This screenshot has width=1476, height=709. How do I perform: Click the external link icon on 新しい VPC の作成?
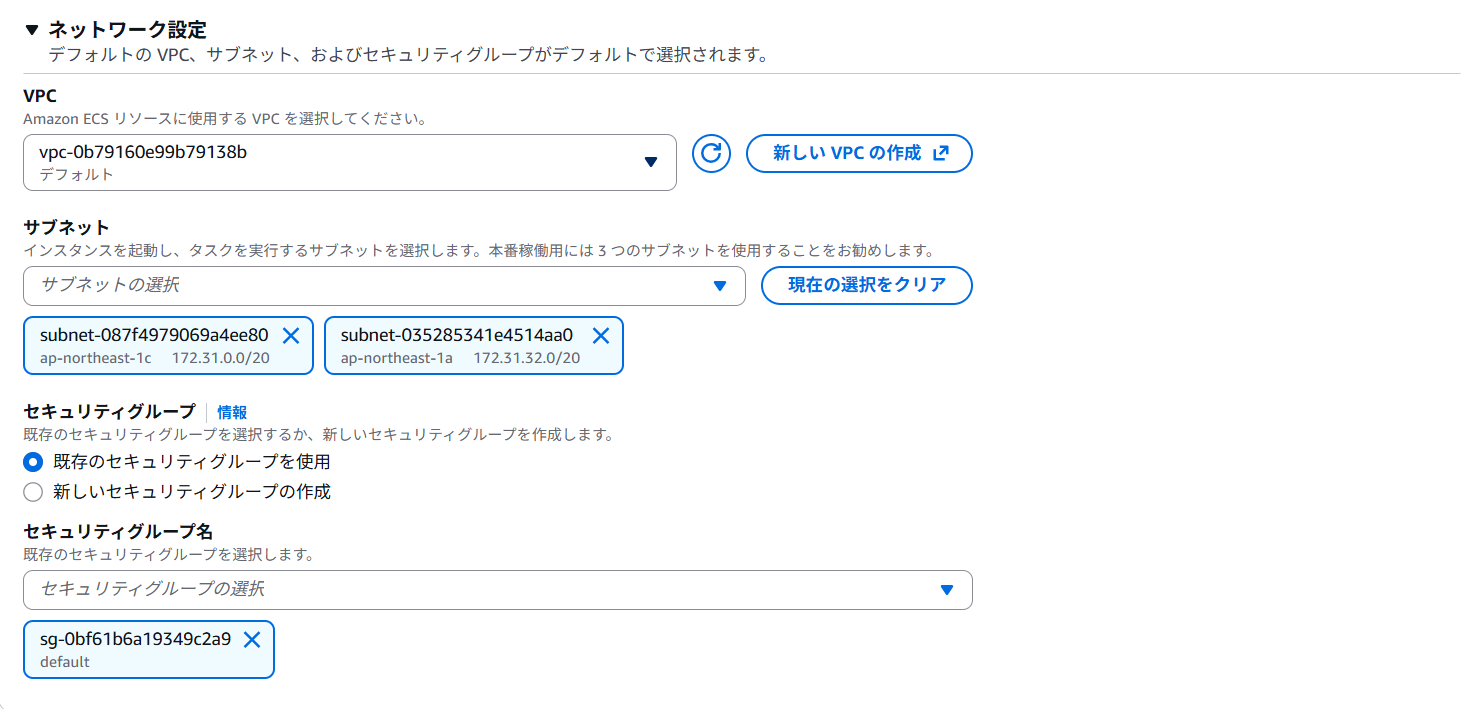coord(940,154)
